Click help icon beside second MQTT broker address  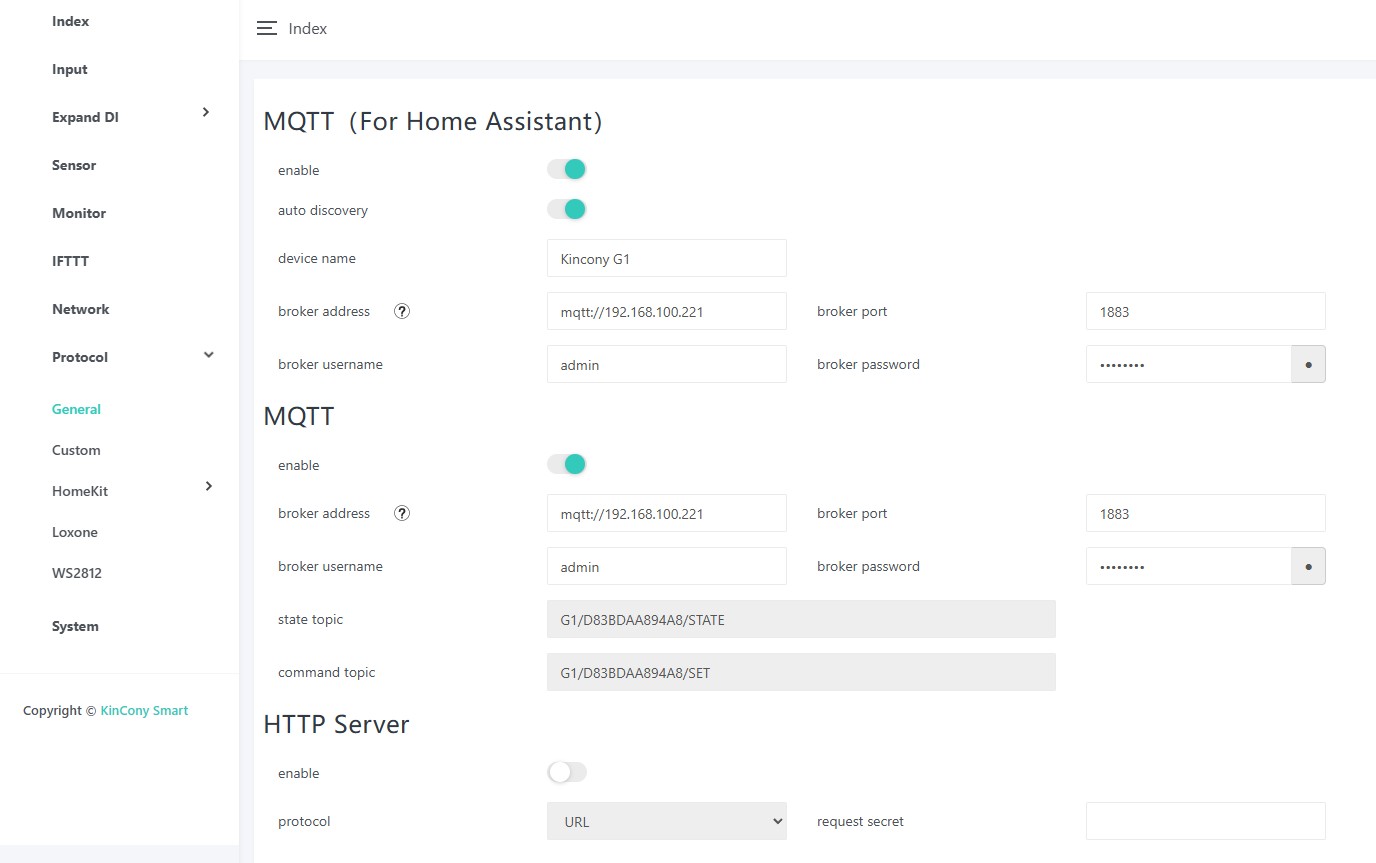pos(402,513)
